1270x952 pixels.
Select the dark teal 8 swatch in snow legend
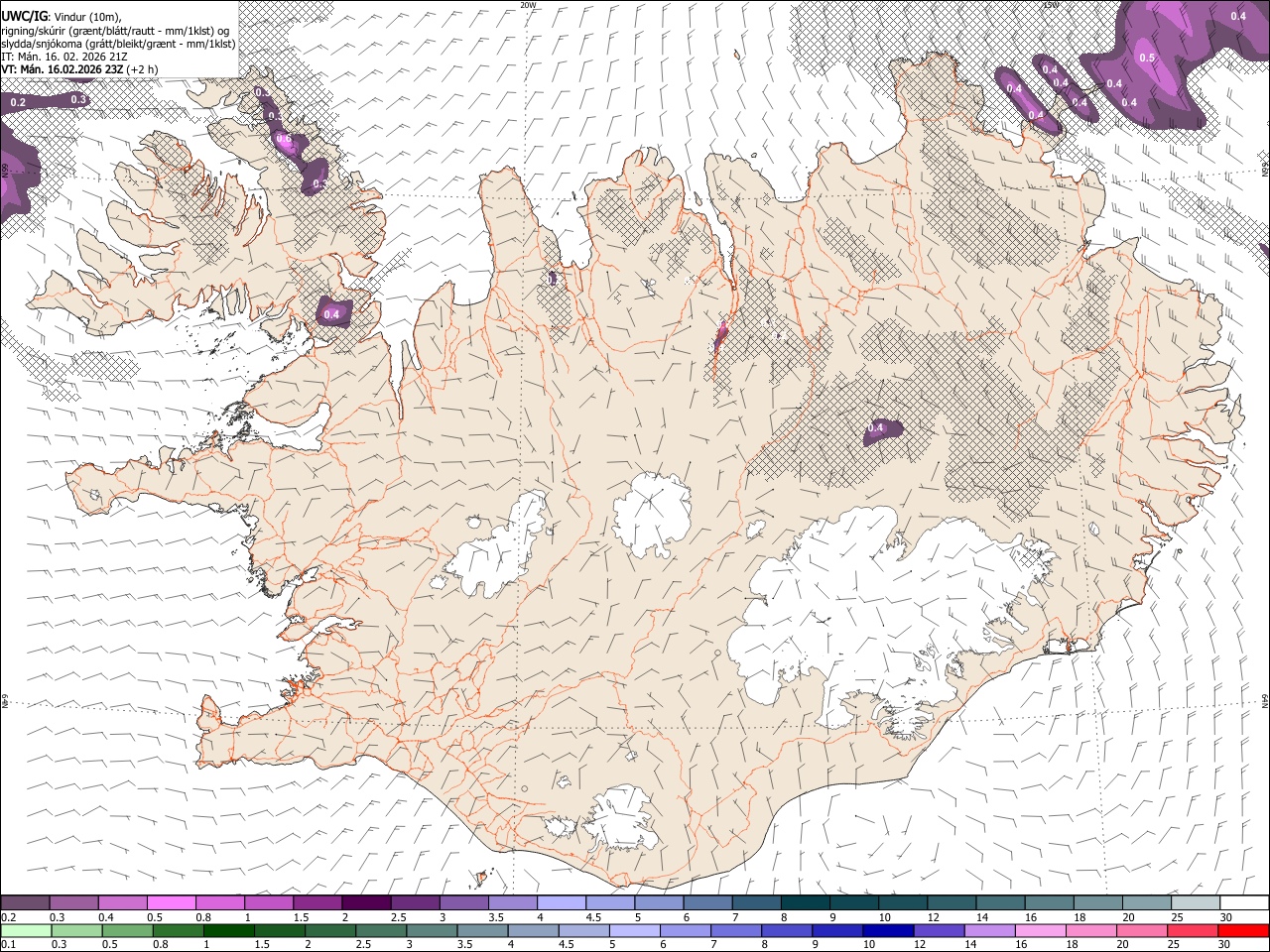click(806, 903)
